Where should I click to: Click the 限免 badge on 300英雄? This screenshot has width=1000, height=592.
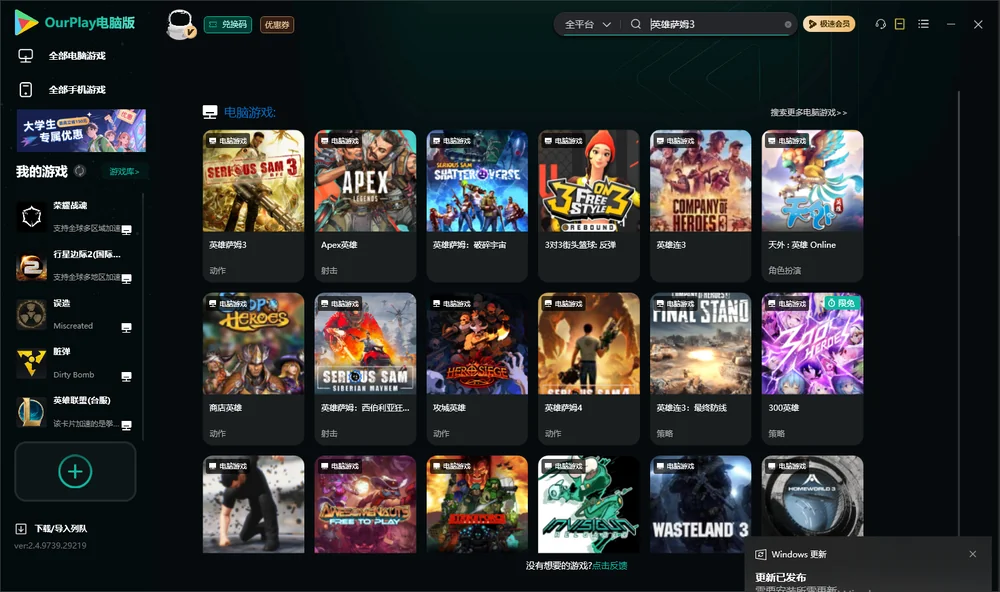pyautogui.click(x=842, y=303)
